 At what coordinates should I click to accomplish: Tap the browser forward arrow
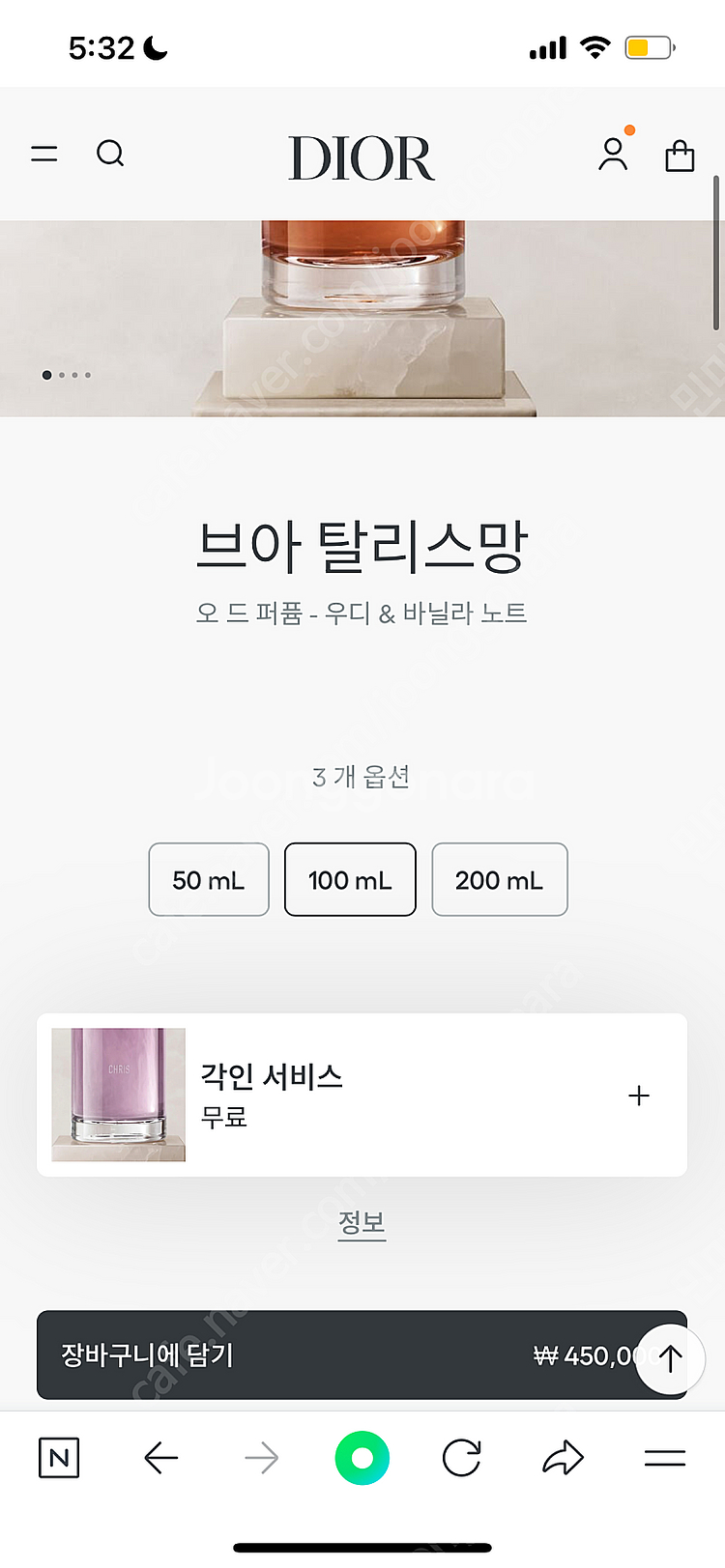tap(261, 1458)
